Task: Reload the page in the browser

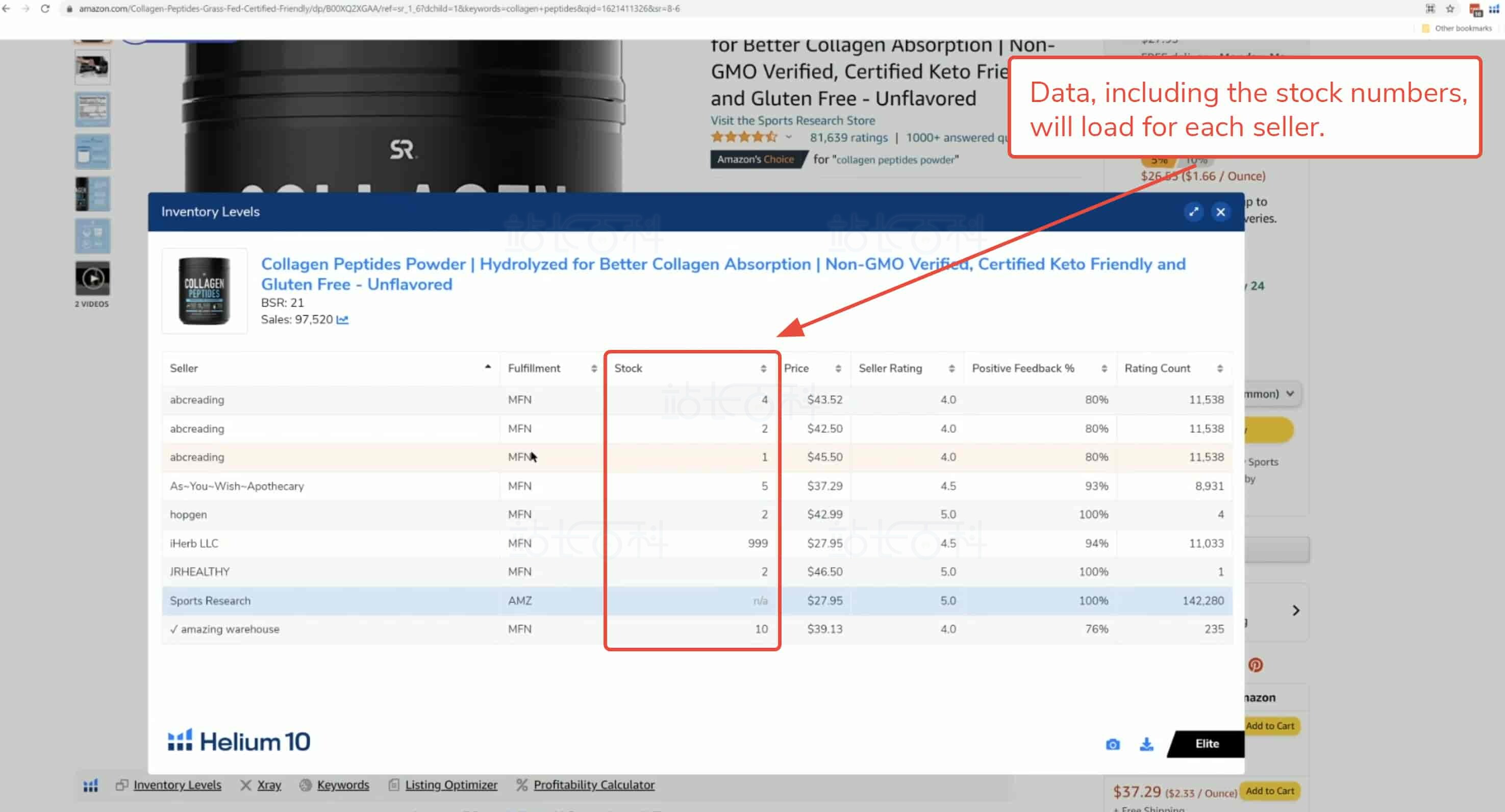Action: tap(45, 8)
